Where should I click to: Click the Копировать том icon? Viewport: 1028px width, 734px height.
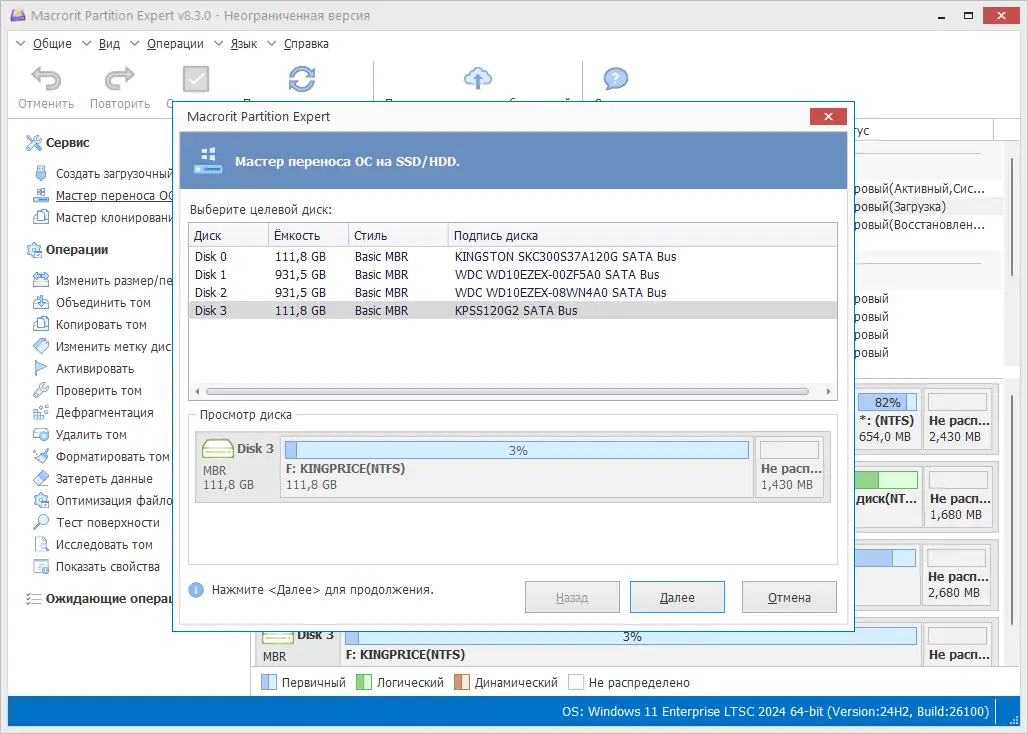tap(41, 324)
